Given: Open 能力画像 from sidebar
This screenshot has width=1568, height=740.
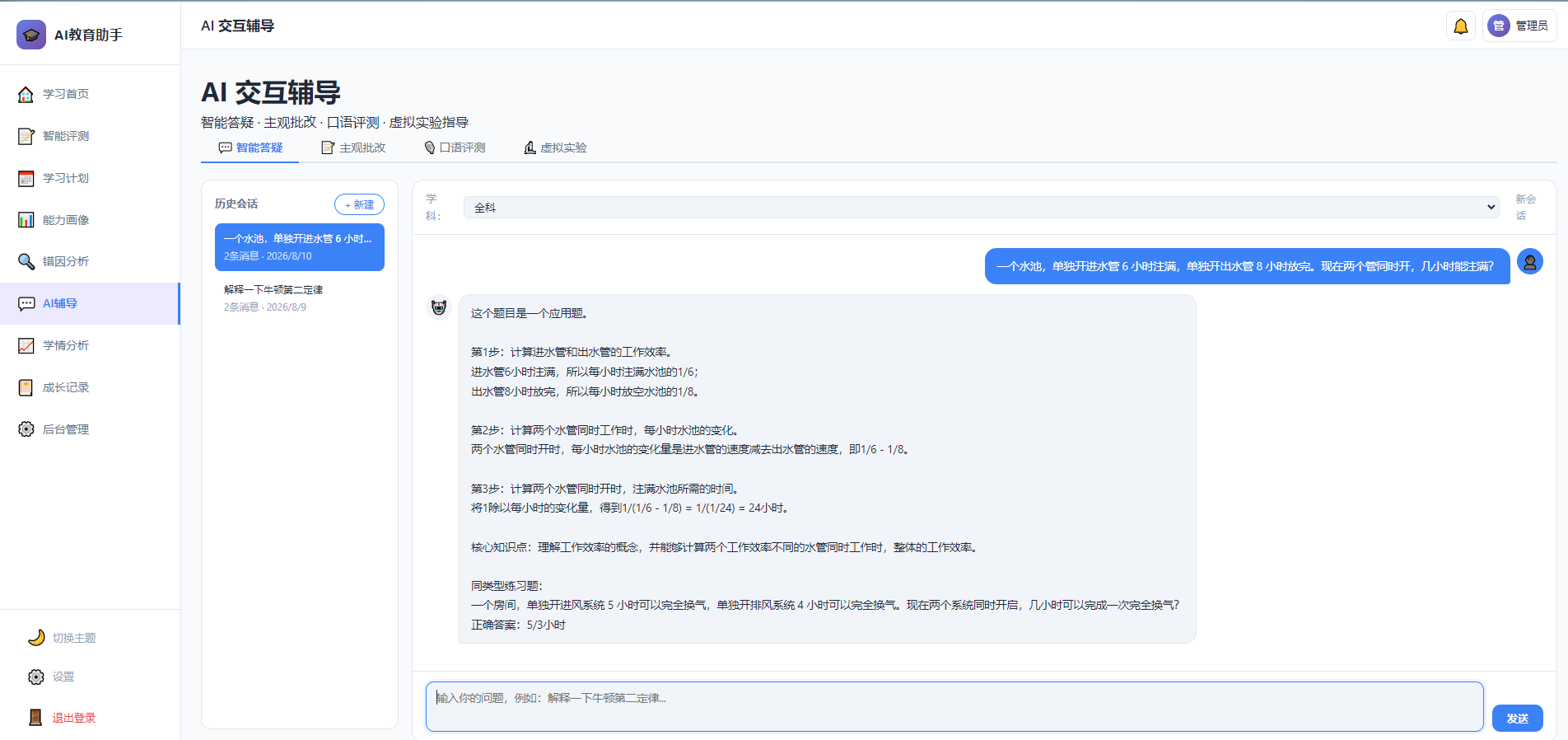Looking at the screenshot, I should 91,220.
